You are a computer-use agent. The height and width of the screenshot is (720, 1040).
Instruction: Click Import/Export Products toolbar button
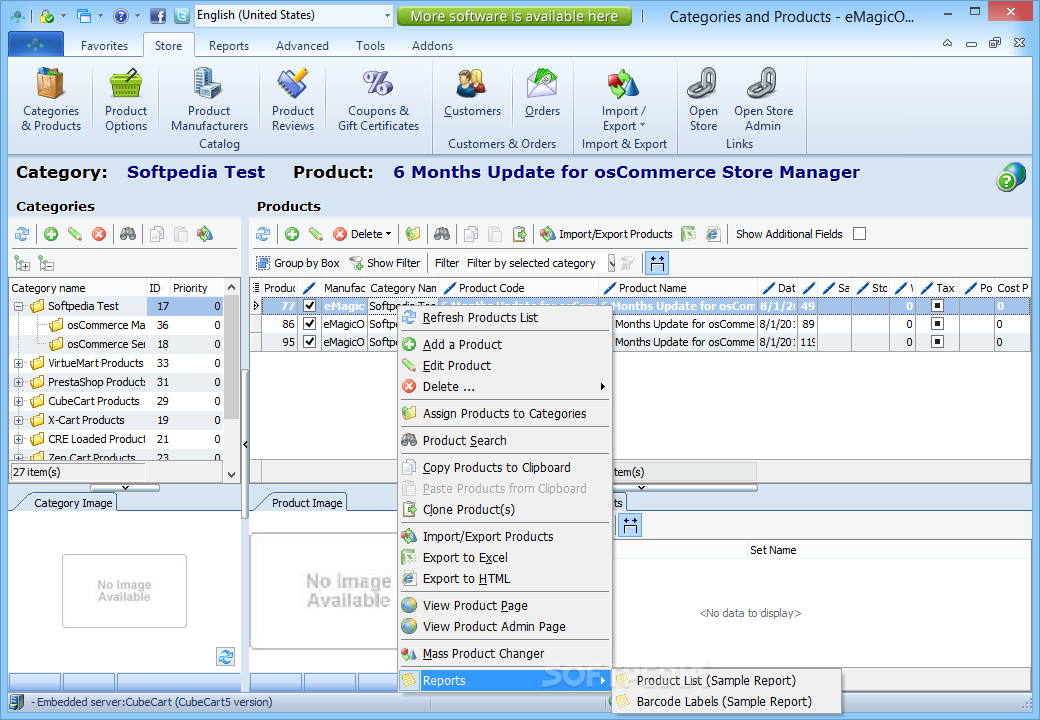606,234
